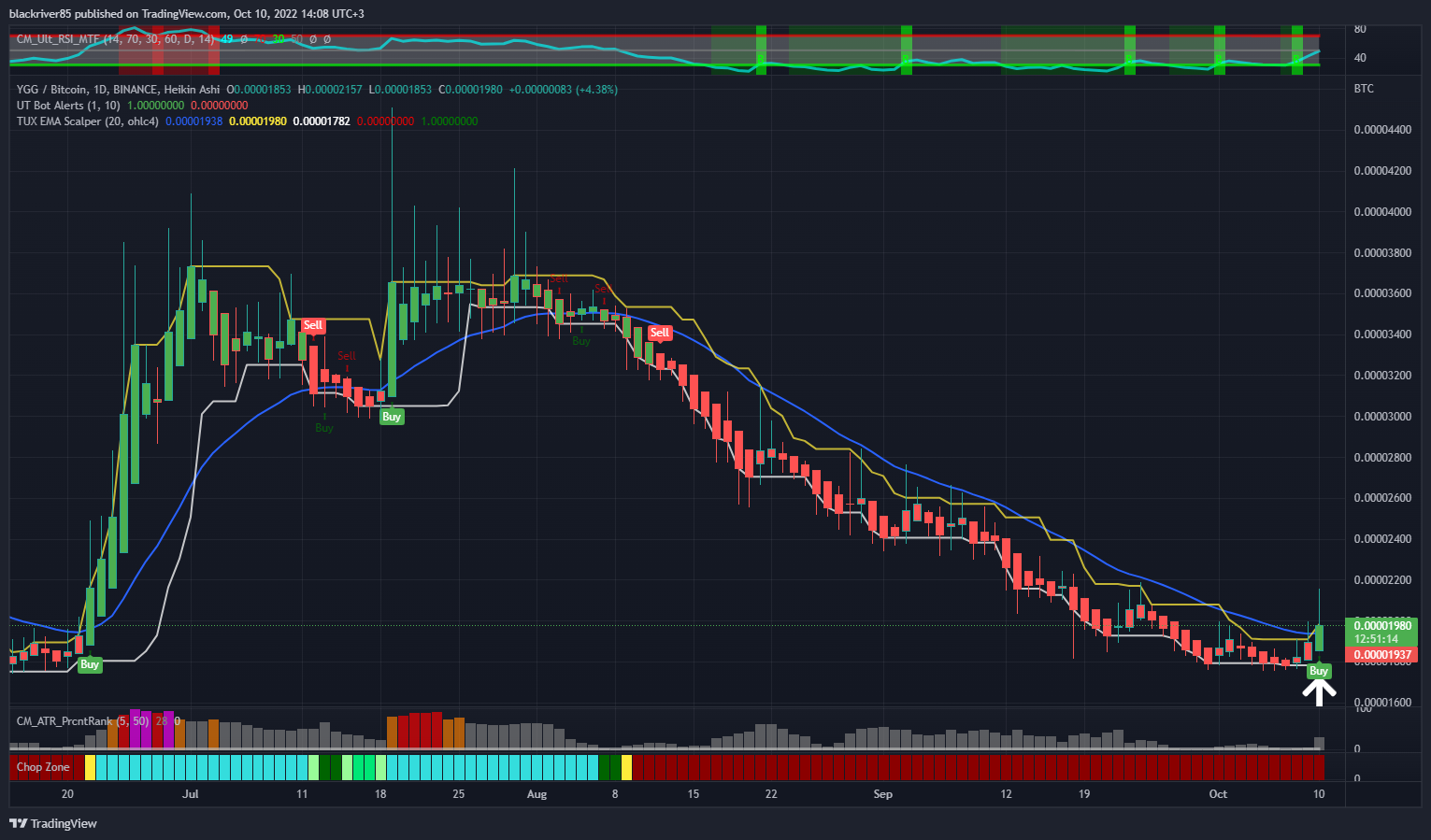The height and width of the screenshot is (840, 1431).
Task: Click the bar countdown timer 12:51:14
Action: [1376, 639]
